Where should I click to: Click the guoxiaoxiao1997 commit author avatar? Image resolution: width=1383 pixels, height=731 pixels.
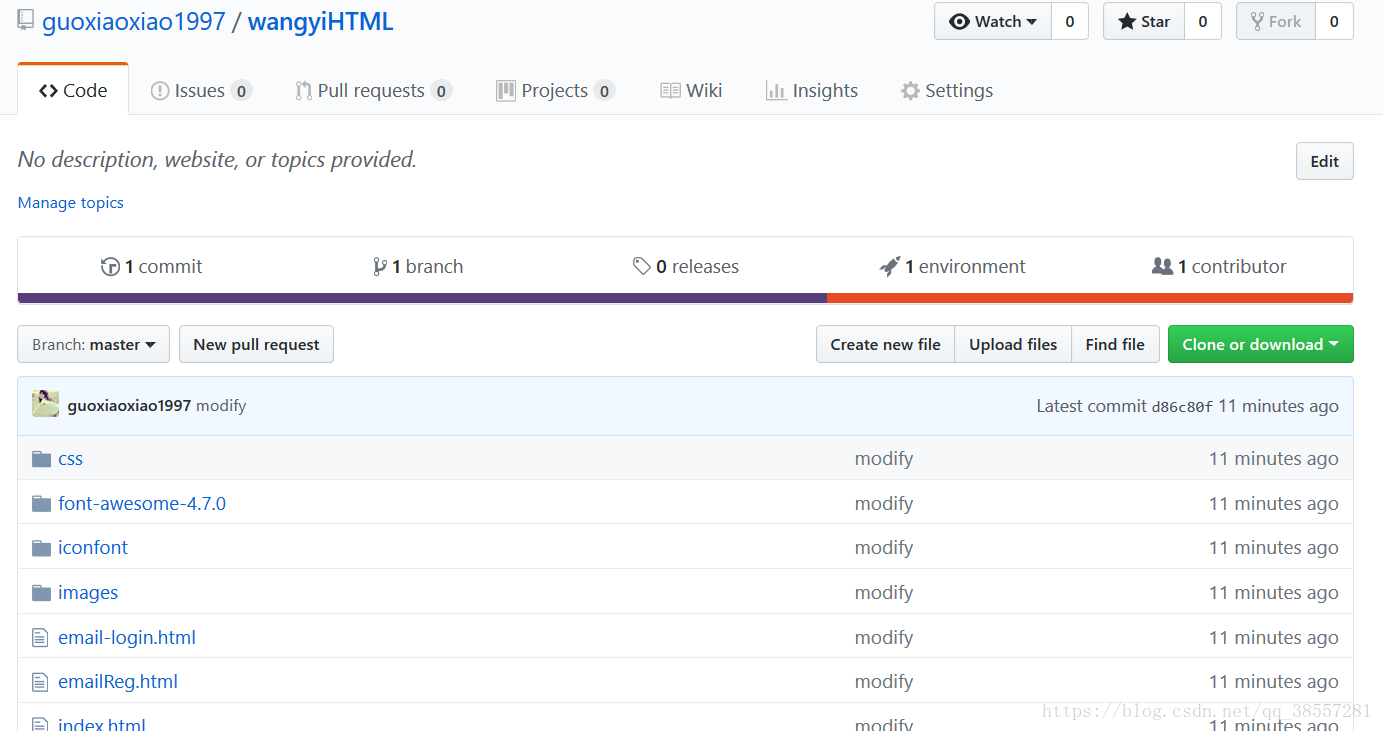tap(45, 404)
